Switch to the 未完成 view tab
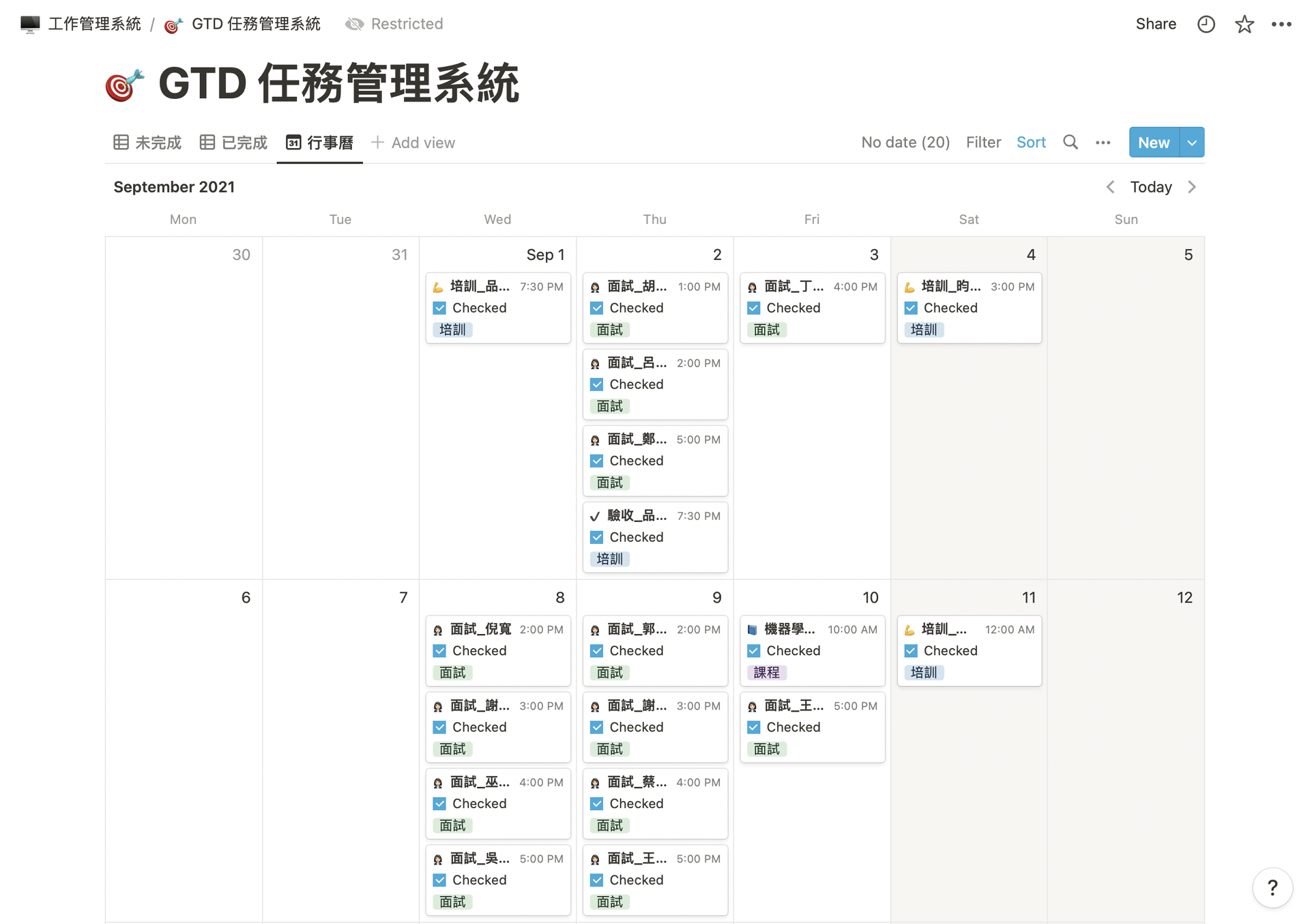 [148, 143]
